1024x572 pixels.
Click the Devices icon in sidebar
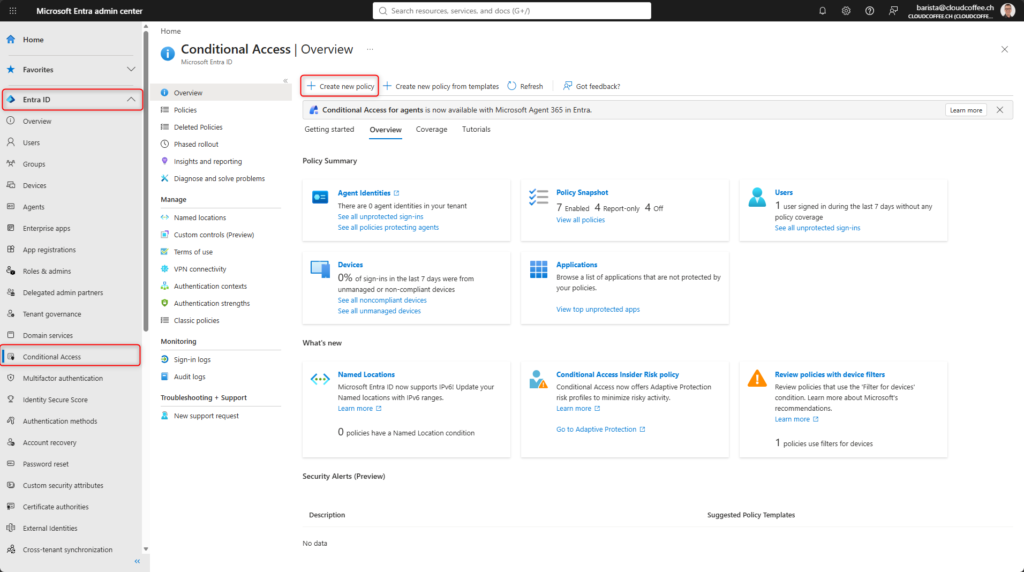[11, 185]
